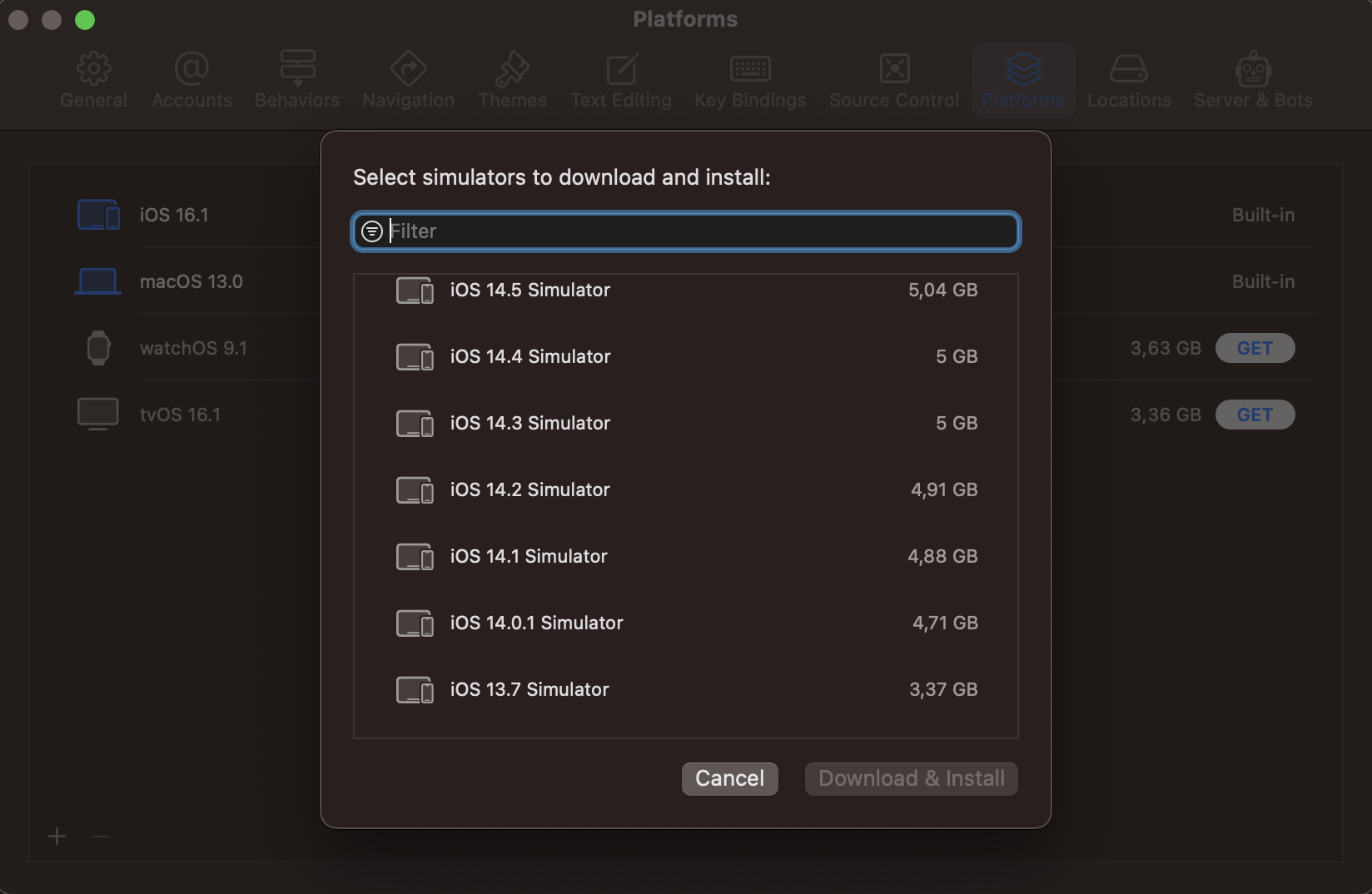Click the device icon beside iOS 13.7 Simulator
Image resolution: width=1372 pixels, height=894 pixels.
tap(415, 690)
